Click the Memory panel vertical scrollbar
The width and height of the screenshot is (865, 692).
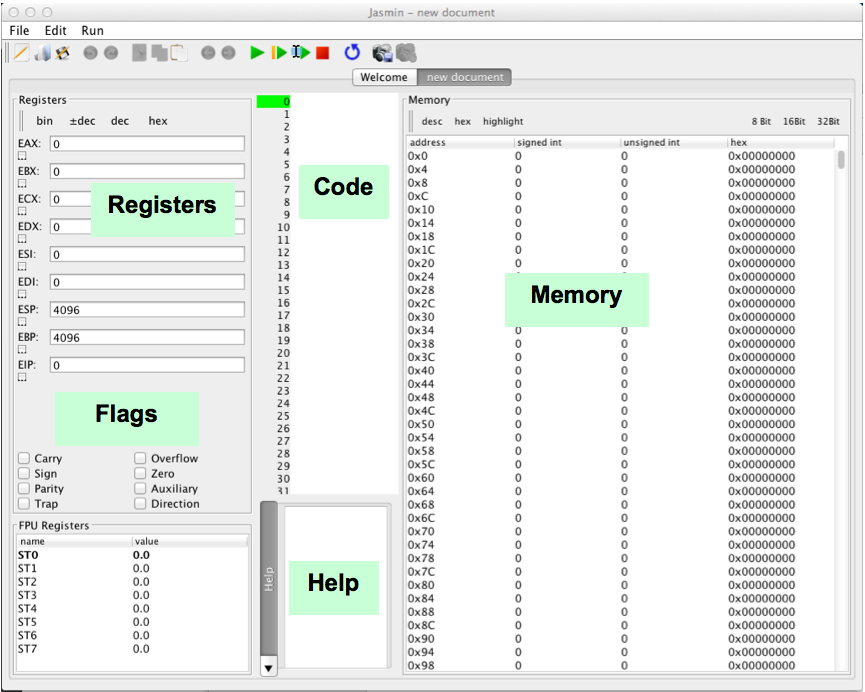(841, 160)
